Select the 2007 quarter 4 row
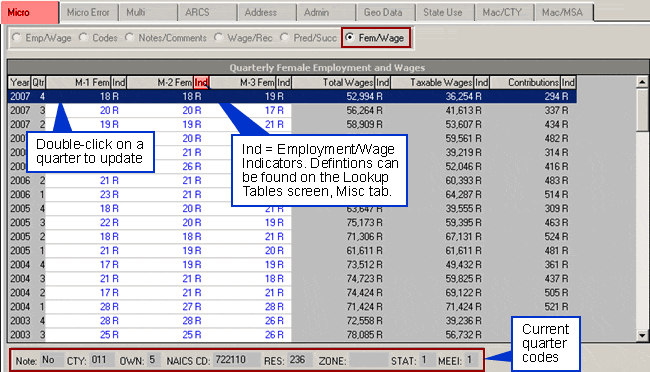650x372 pixels. click(292, 97)
